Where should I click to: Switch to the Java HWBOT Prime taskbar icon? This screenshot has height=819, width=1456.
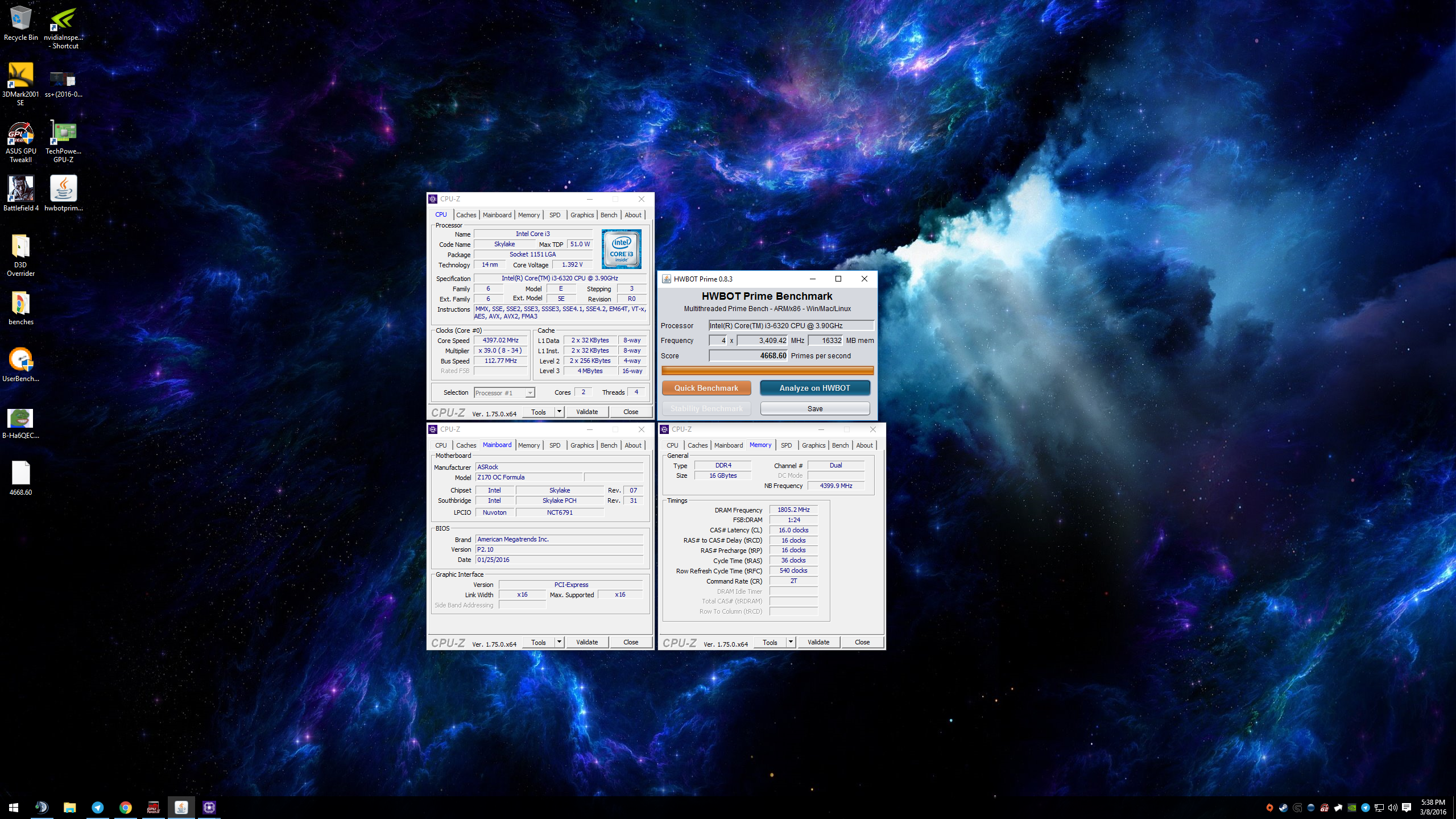(x=181, y=807)
